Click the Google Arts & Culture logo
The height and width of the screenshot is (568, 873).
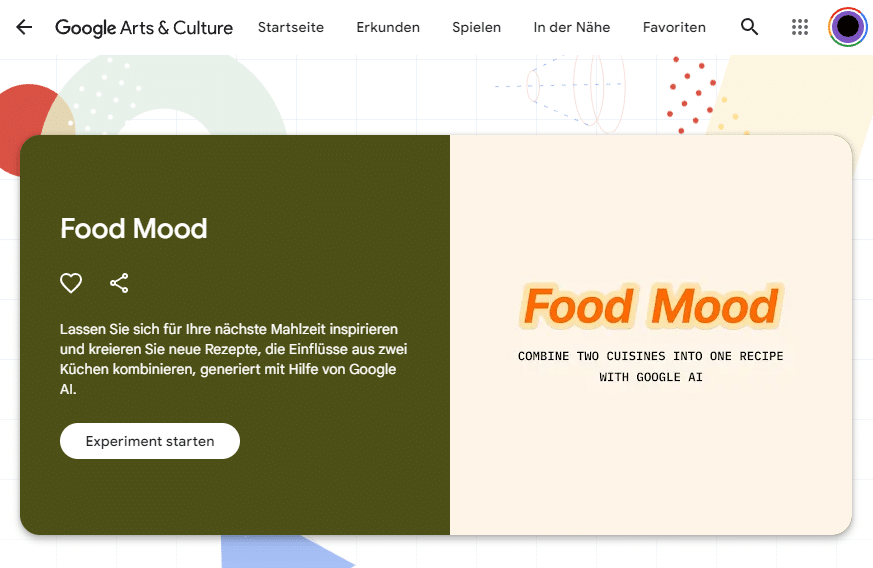[144, 27]
